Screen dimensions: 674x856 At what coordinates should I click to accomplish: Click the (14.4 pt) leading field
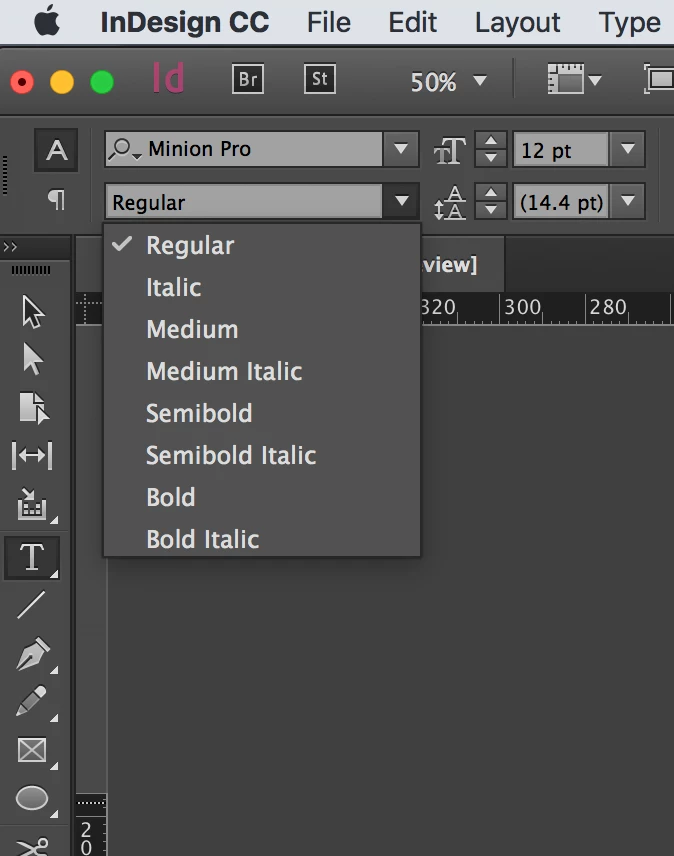pyautogui.click(x=560, y=203)
